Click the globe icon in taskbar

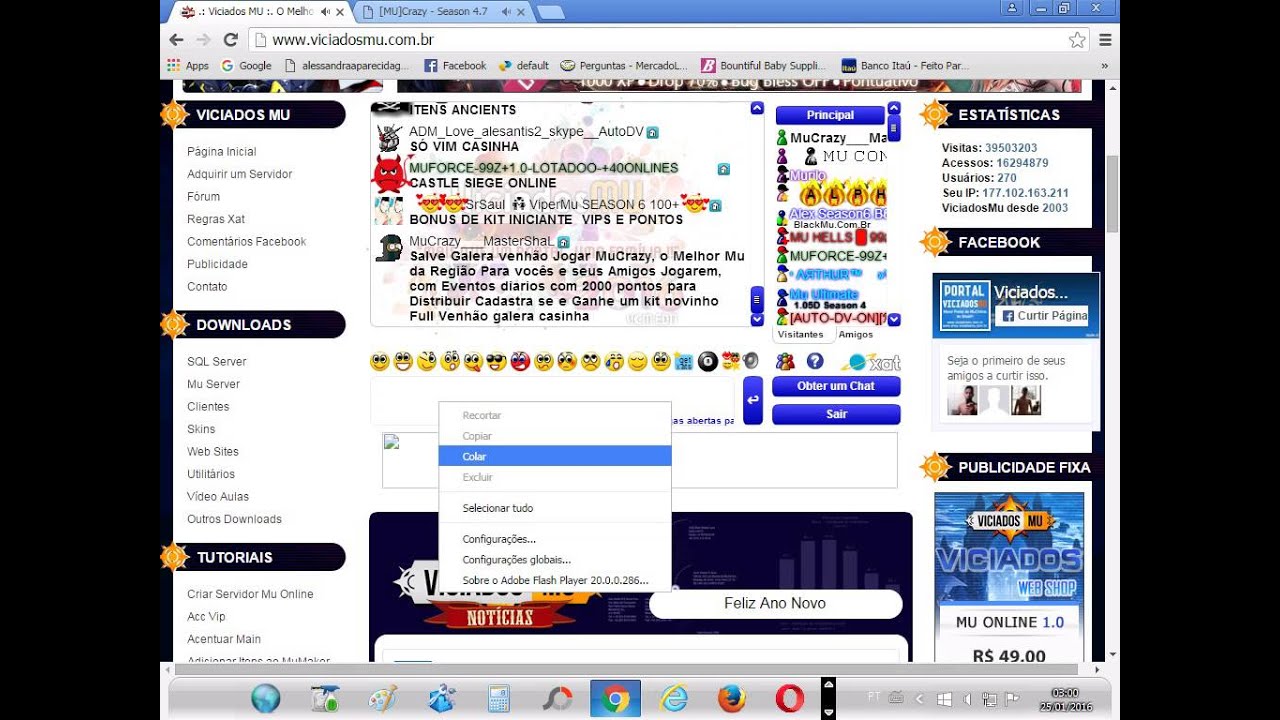pos(265,698)
